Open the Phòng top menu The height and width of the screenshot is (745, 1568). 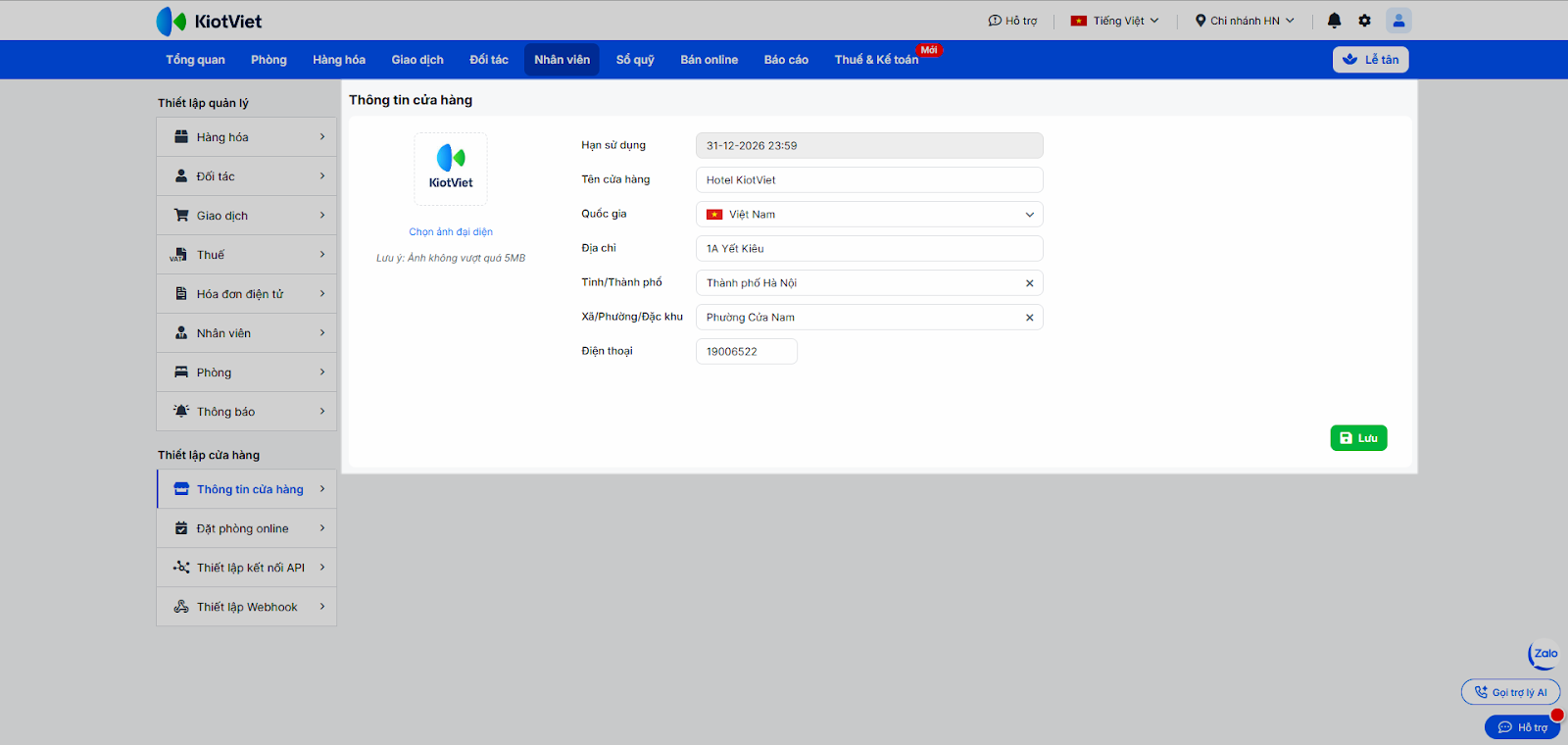pyautogui.click(x=269, y=60)
